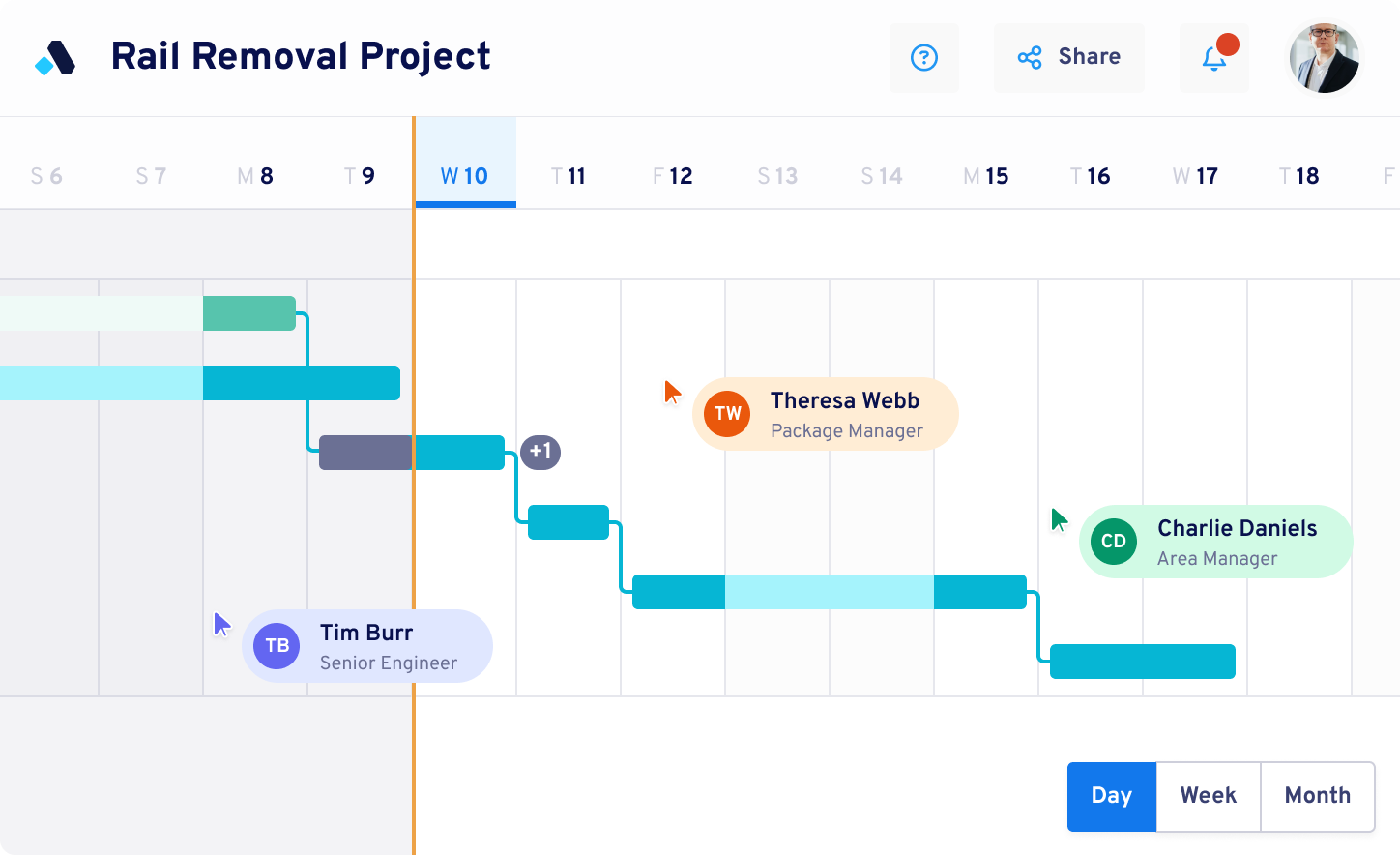Select the TW avatar badge for Theresa Webb
The image size is (1400, 855).
point(726,414)
